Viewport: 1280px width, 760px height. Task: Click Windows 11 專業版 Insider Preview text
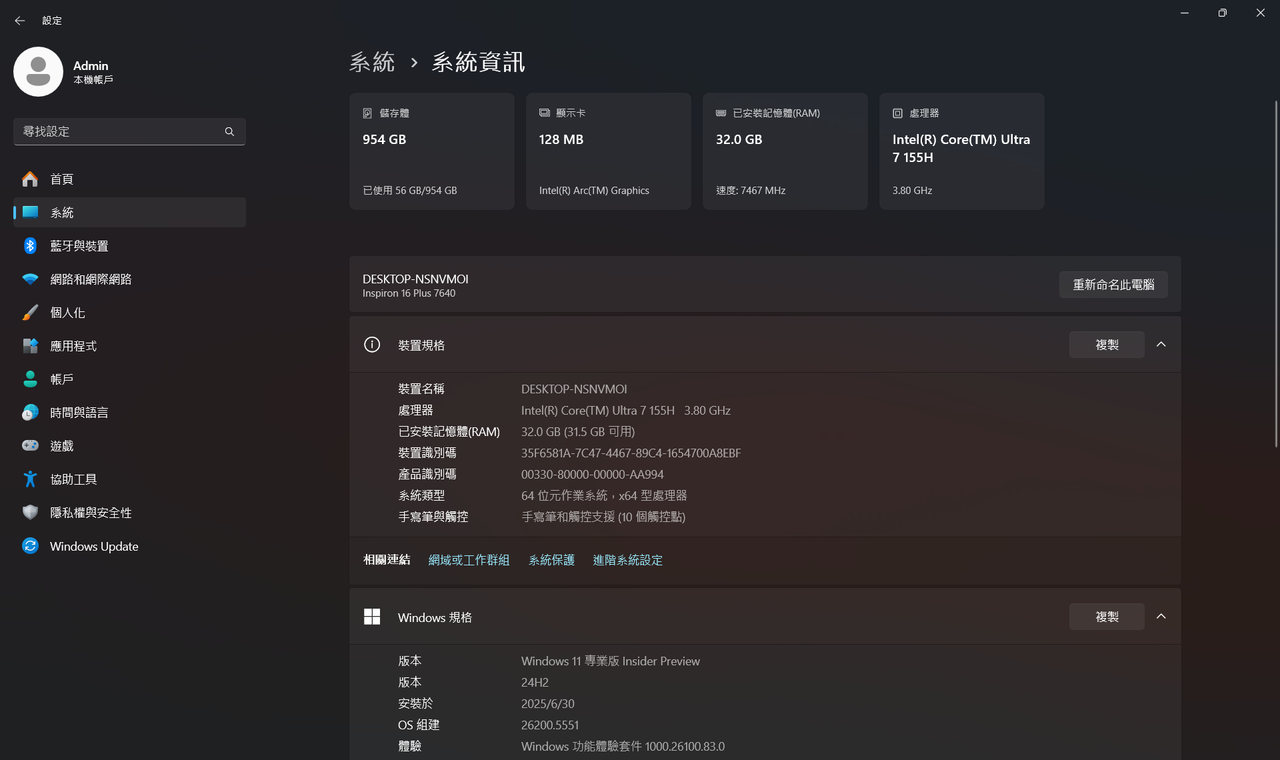click(610, 661)
